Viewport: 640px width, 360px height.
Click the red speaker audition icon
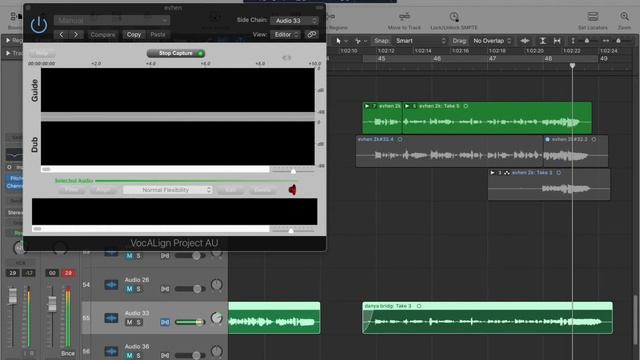293,190
